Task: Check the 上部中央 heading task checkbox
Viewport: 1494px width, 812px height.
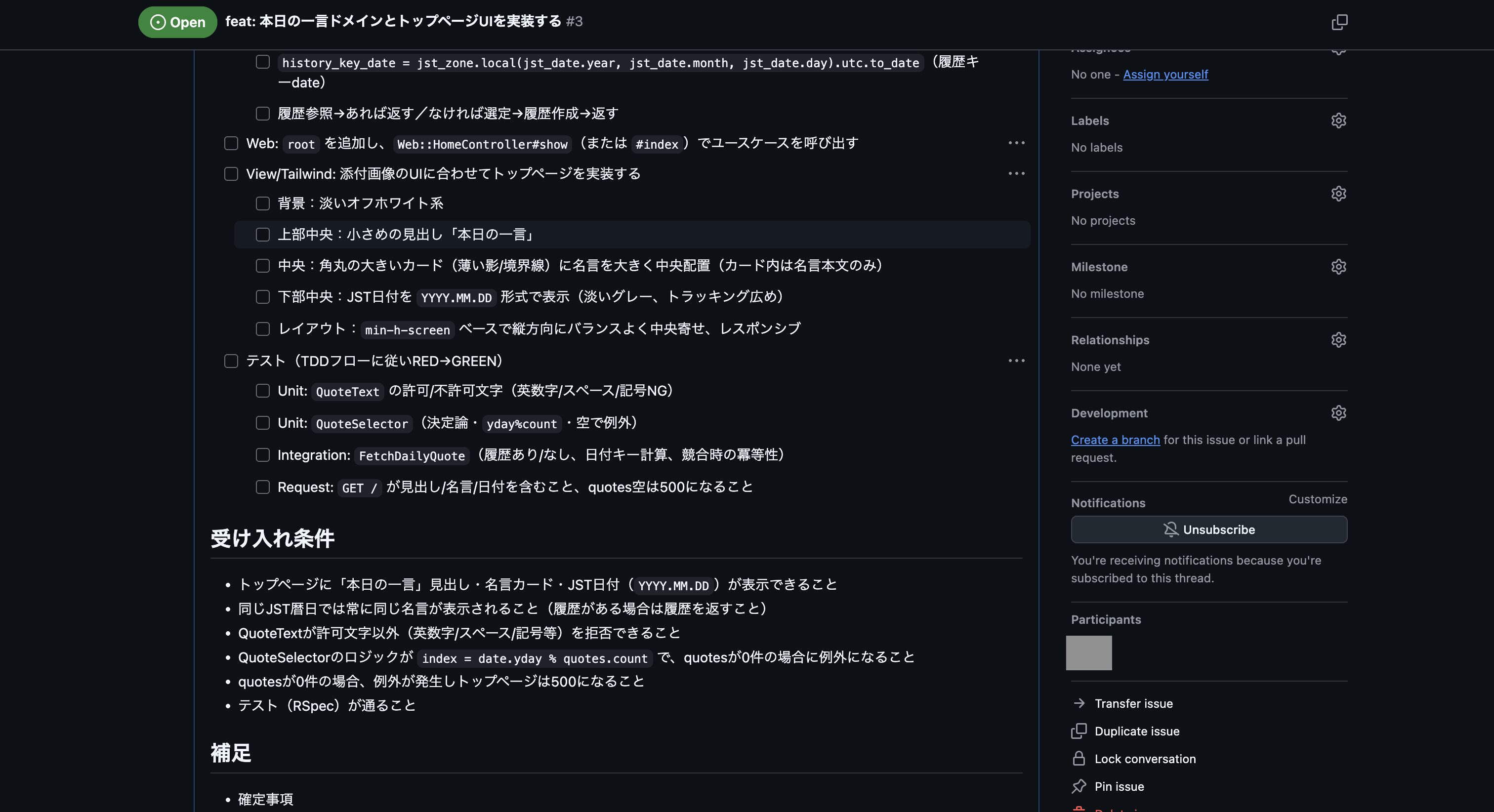Action: pyautogui.click(x=263, y=234)
